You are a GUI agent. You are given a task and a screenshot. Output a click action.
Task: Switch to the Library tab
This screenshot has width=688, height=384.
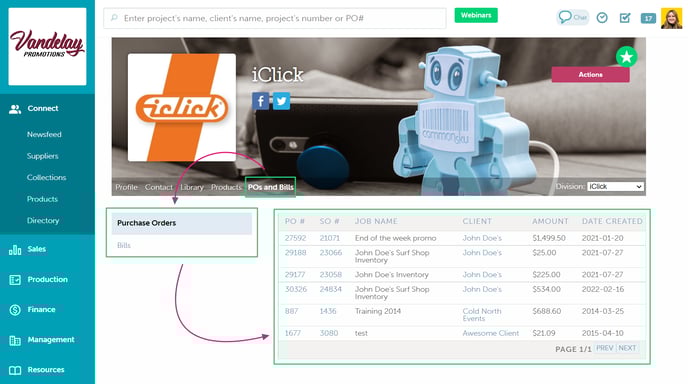click(192, 187)
